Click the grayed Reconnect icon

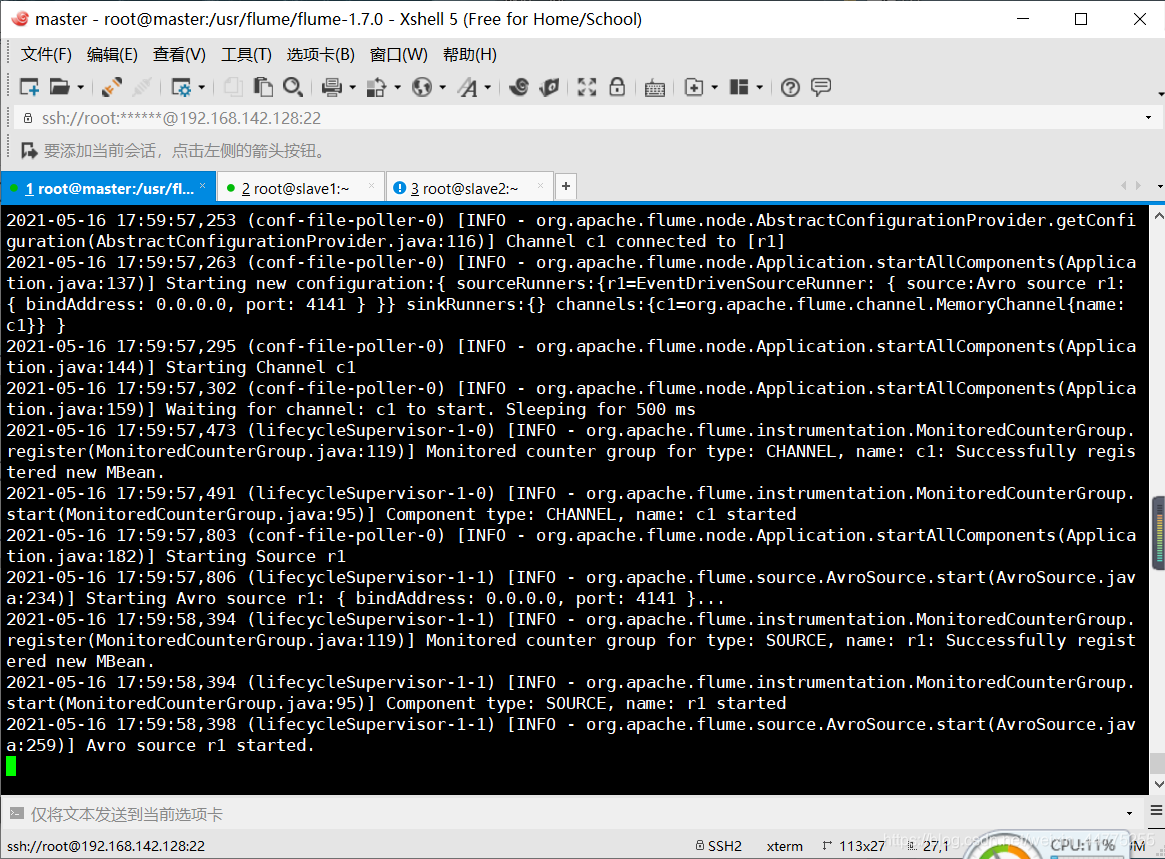click(142, 88)
